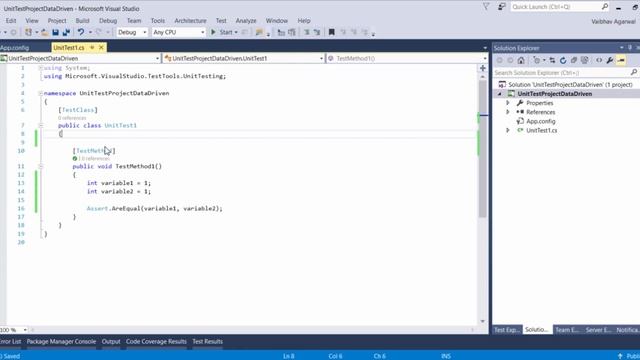This screenshot has width=640, height=360.
Task: Open the Help menu
Action: [x=304, y=20]
